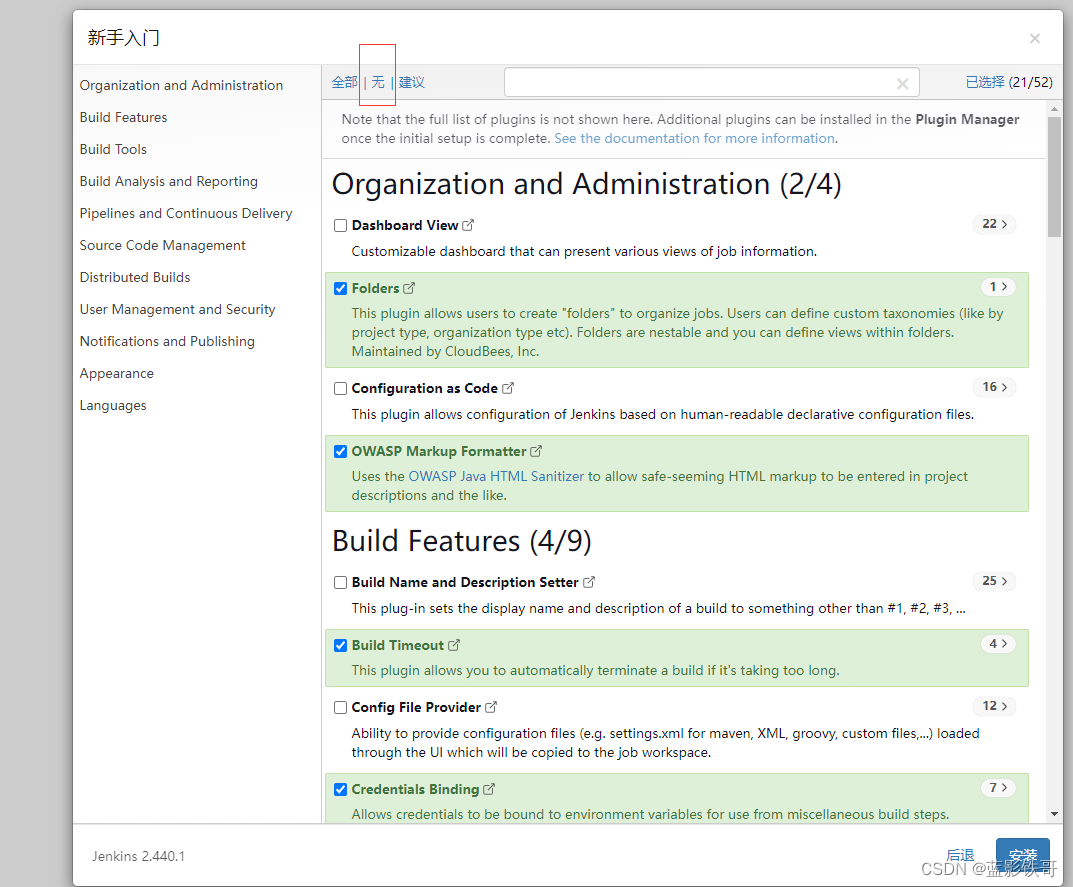Open OWASP Markup Formatter external link icon
This screenshot has width=1073, height=887.
pyautogui.click(x=536, y=451)
